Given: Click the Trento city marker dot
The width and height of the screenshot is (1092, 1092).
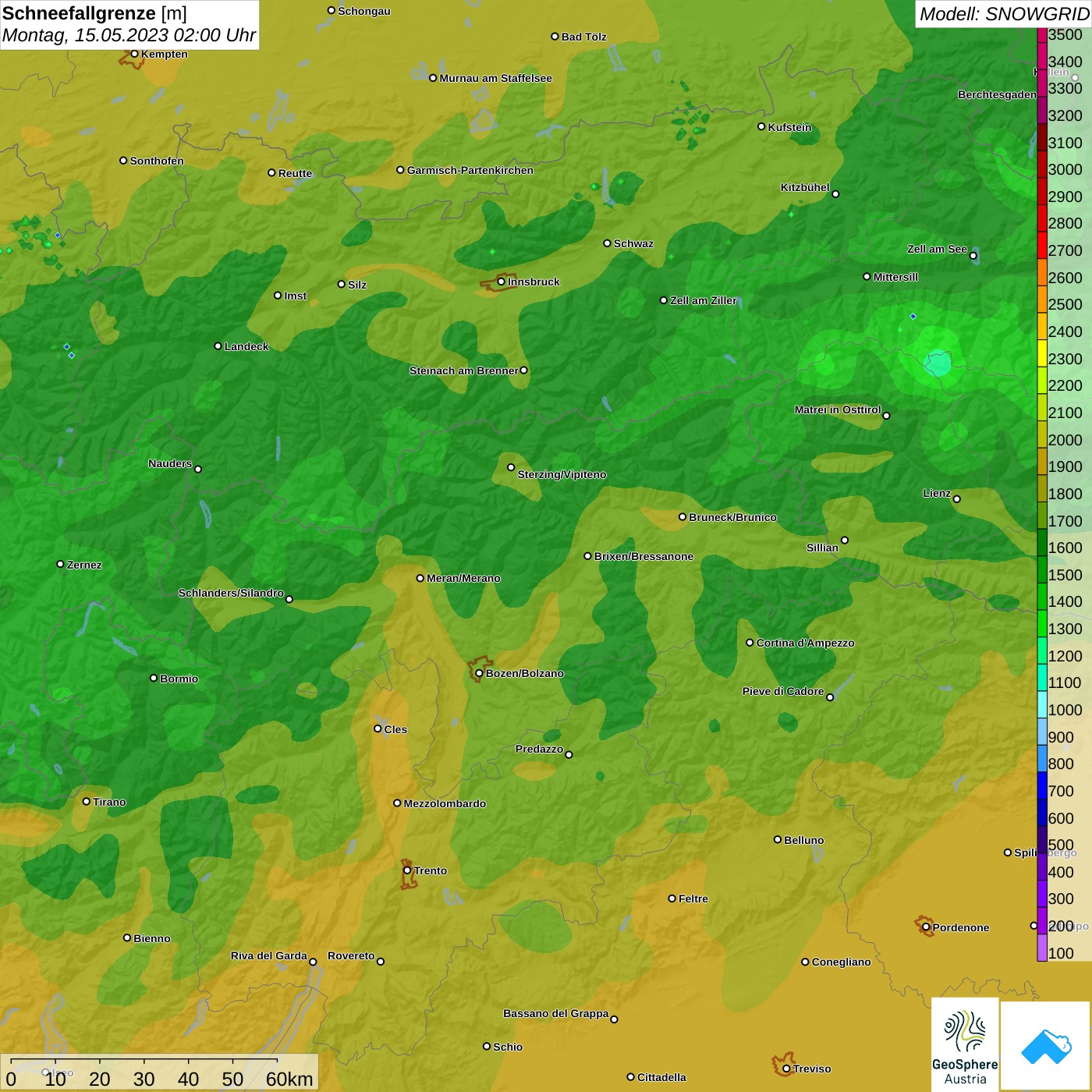Looking at the screenshot, I should click(x=407, y=870).
